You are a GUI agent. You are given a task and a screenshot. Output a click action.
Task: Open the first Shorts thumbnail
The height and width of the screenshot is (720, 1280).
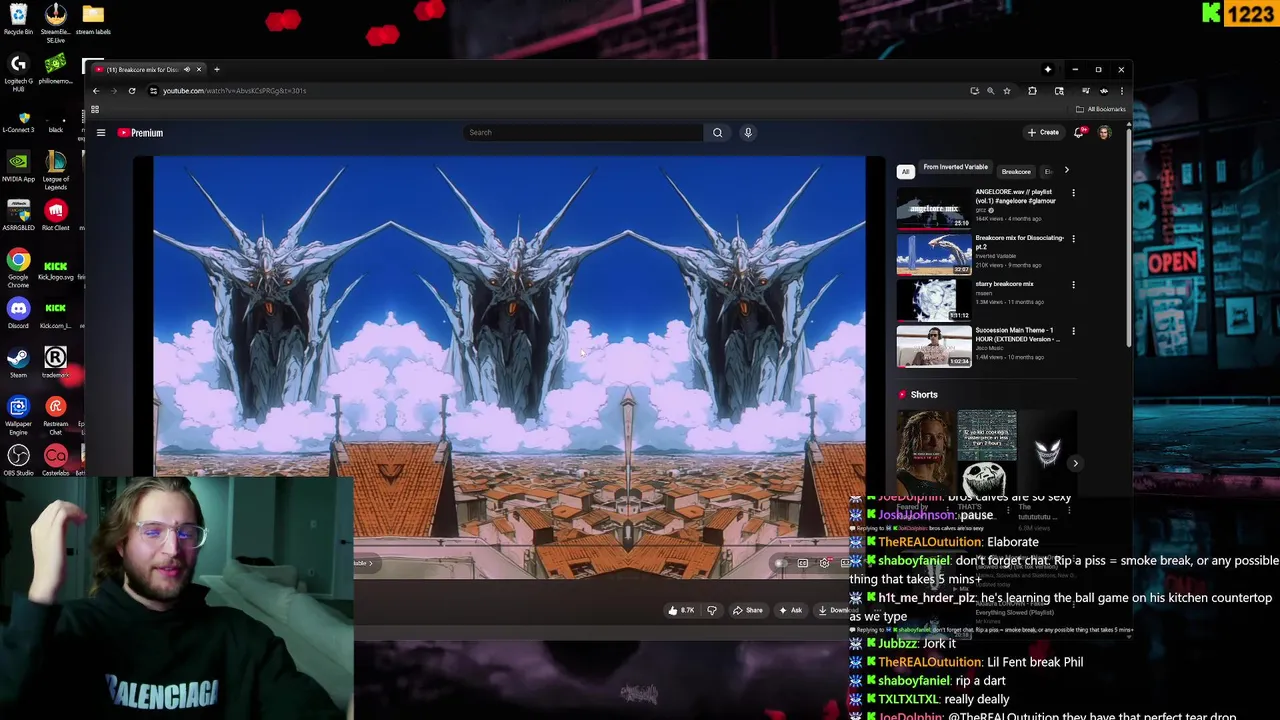925,452
